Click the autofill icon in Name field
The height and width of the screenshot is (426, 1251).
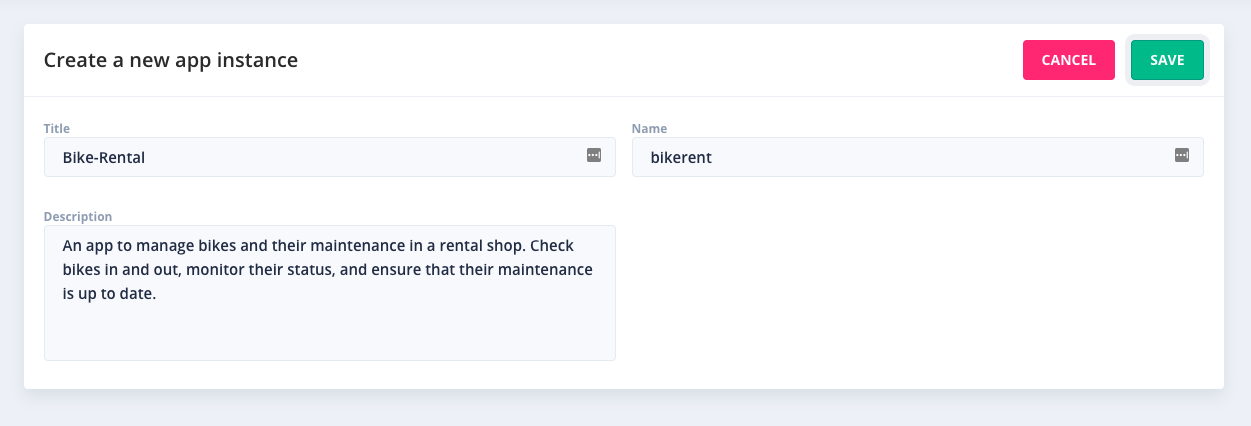click(1182, 155)
